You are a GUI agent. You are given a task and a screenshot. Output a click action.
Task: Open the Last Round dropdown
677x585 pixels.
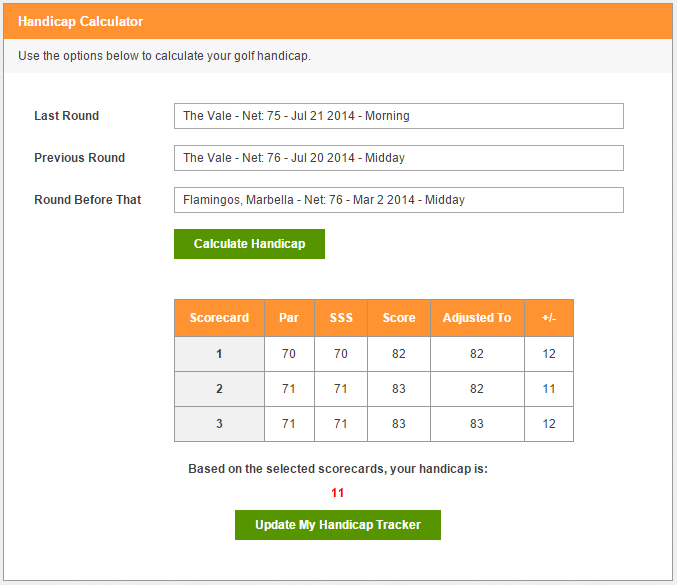[398, 116]
